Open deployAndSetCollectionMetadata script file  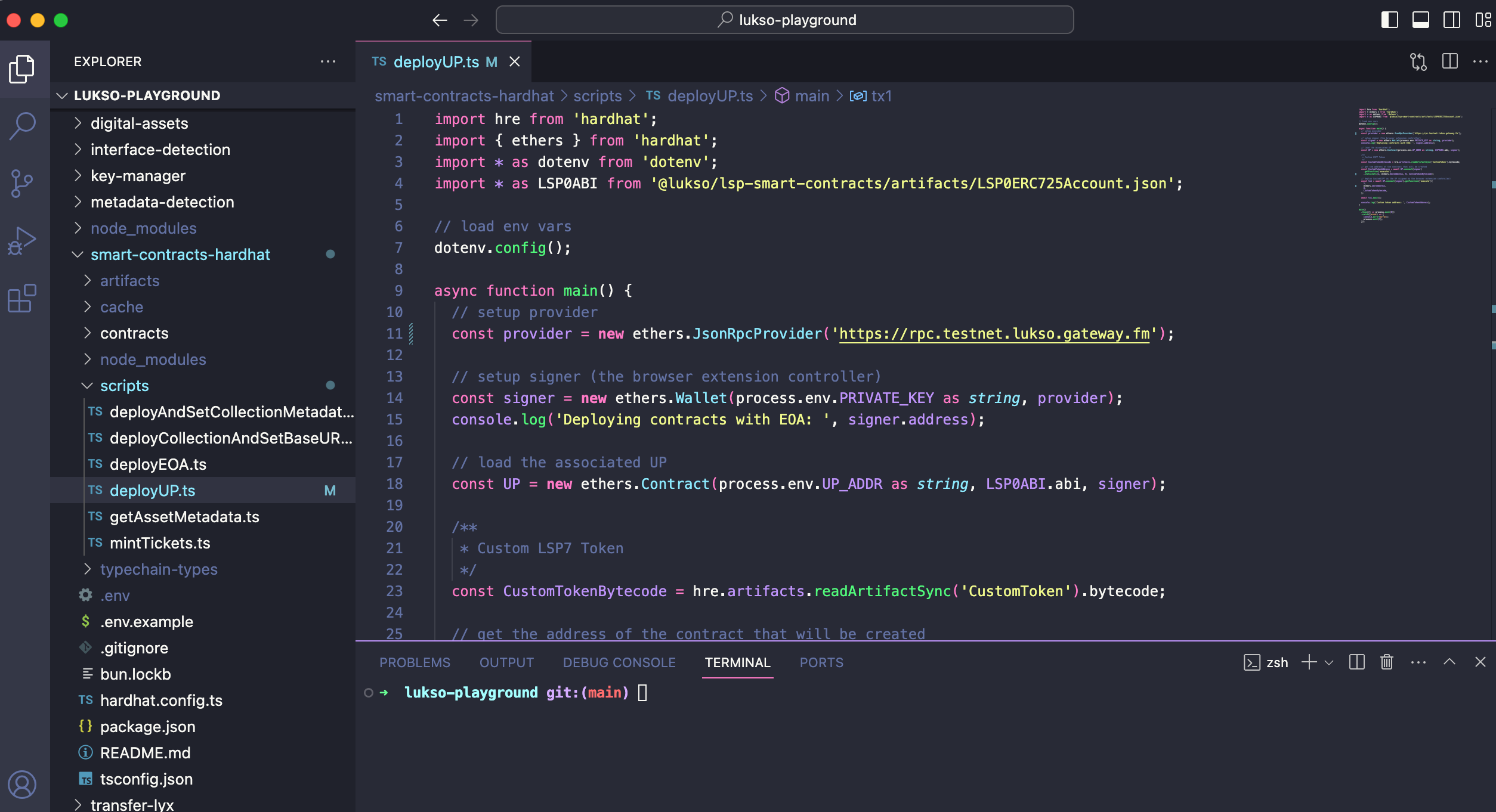pyautogui.click(x=203, y=412)
